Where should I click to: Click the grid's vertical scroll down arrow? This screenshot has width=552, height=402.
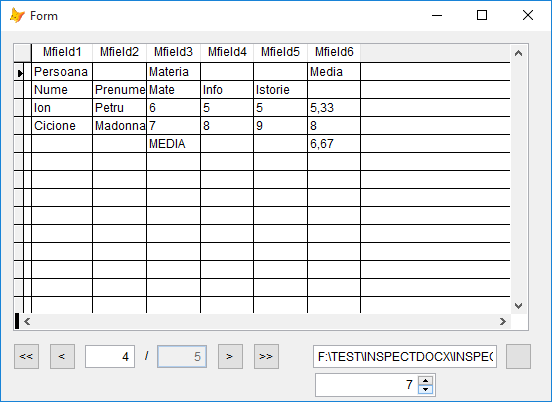[x=518, y=306]
